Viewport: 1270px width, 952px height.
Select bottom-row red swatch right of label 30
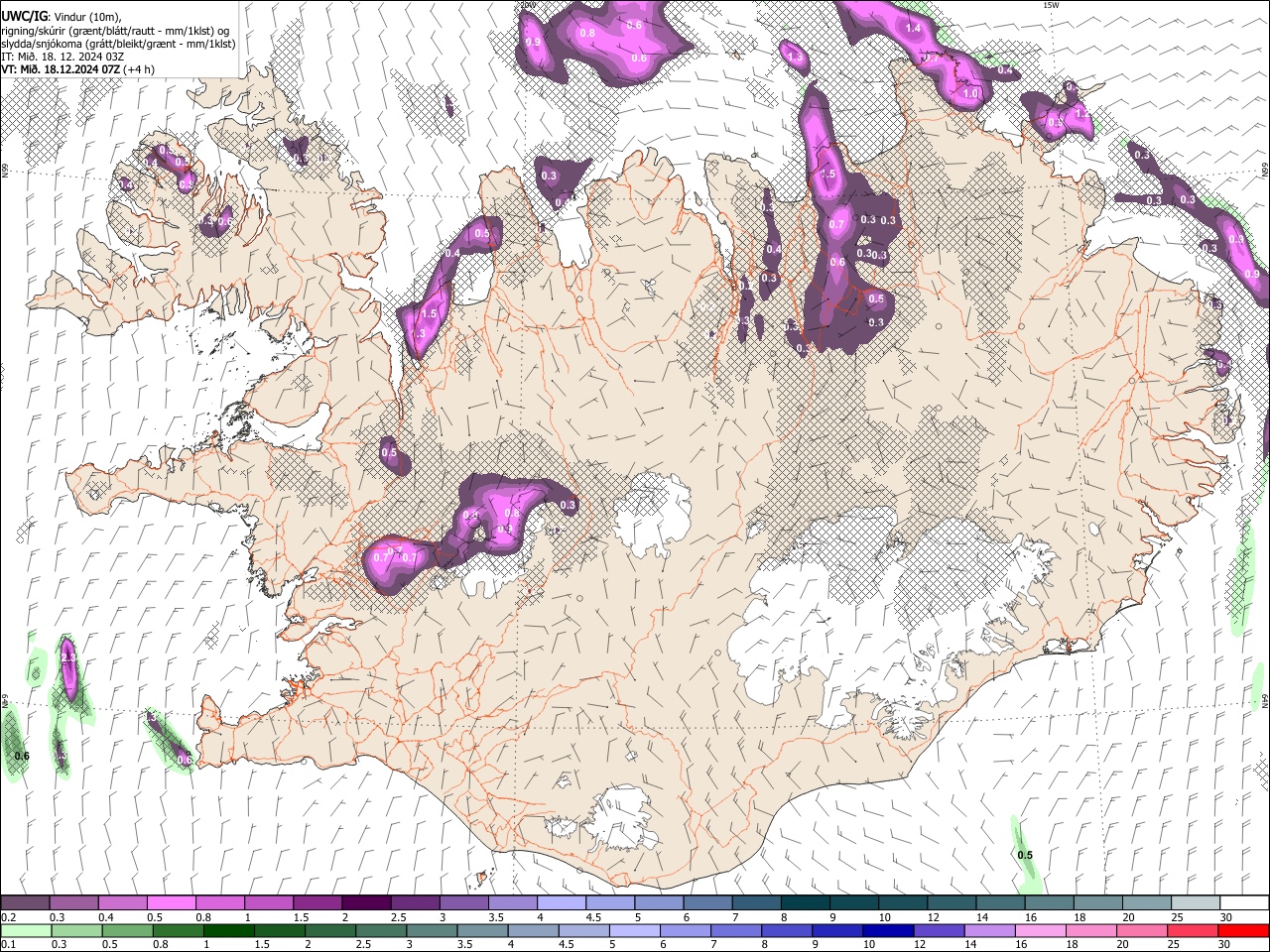point(1242,930)
